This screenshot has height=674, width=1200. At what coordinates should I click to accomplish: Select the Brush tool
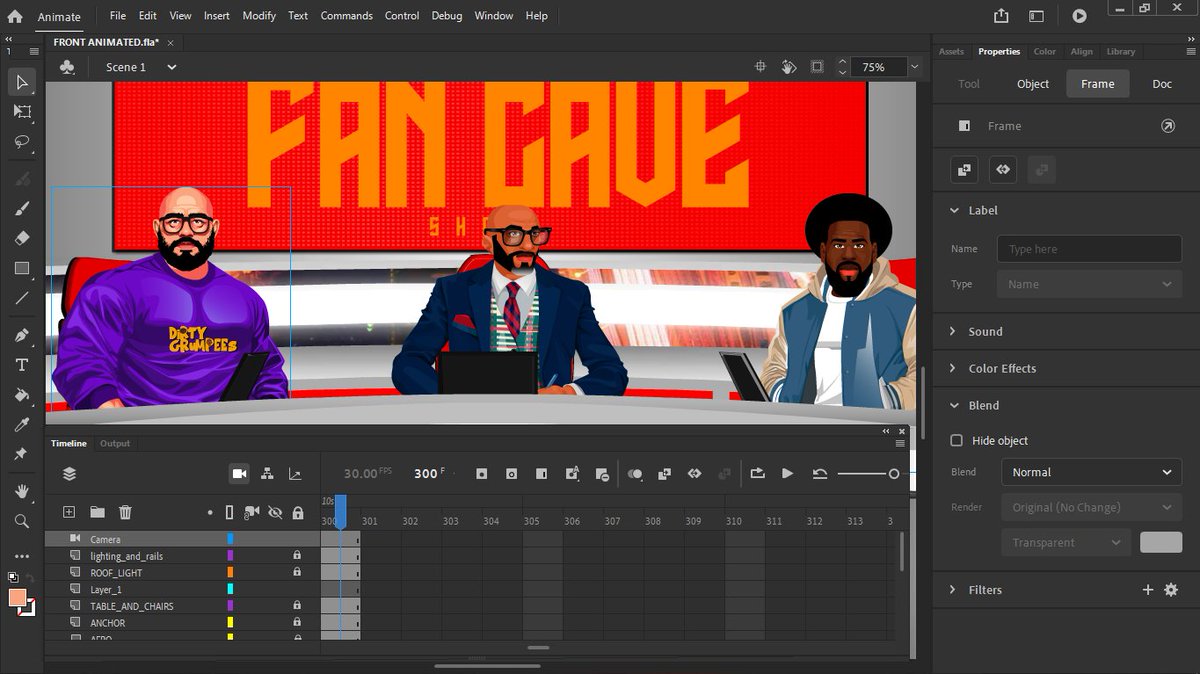(22, 208)
